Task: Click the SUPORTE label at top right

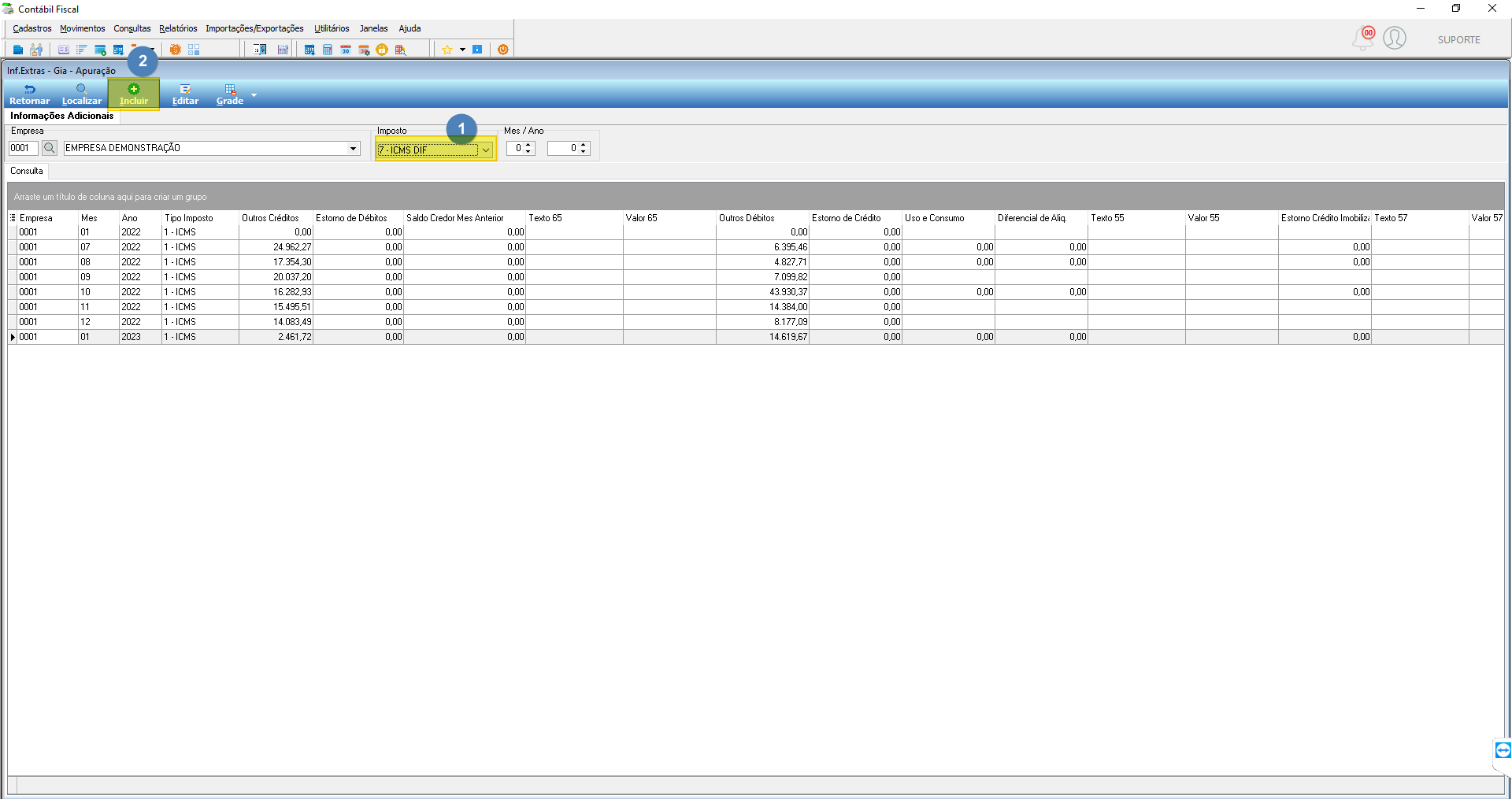Action: pos(1458,40)
